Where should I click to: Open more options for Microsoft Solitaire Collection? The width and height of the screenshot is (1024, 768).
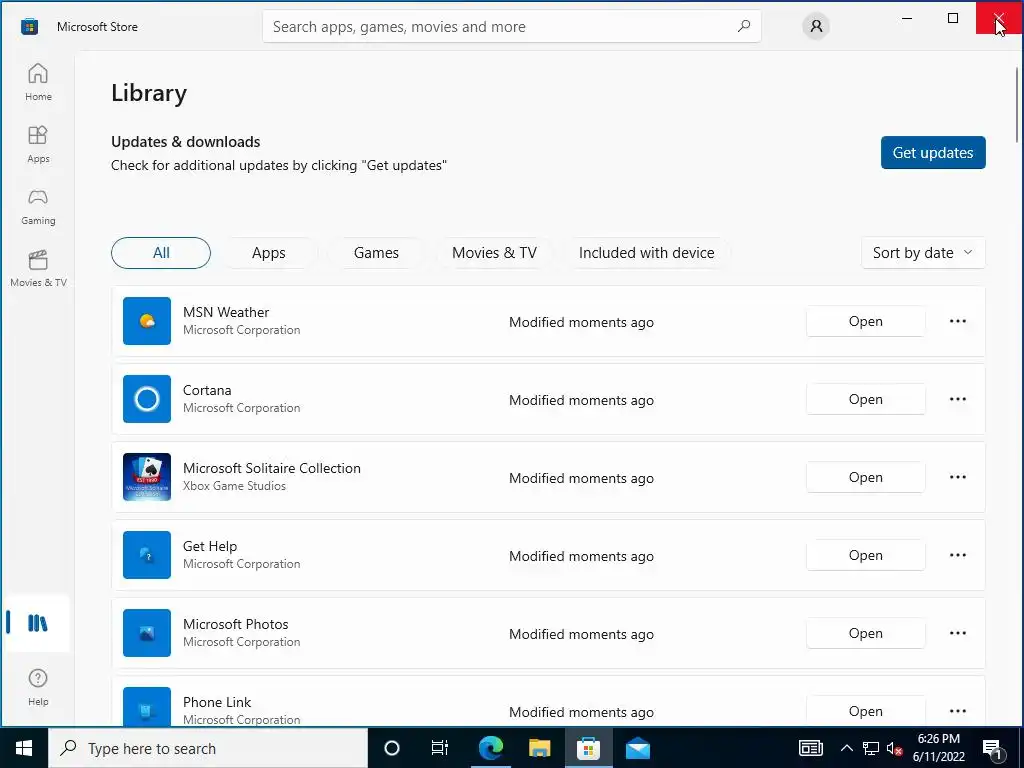pyautogui.click(x=957, y=477)
